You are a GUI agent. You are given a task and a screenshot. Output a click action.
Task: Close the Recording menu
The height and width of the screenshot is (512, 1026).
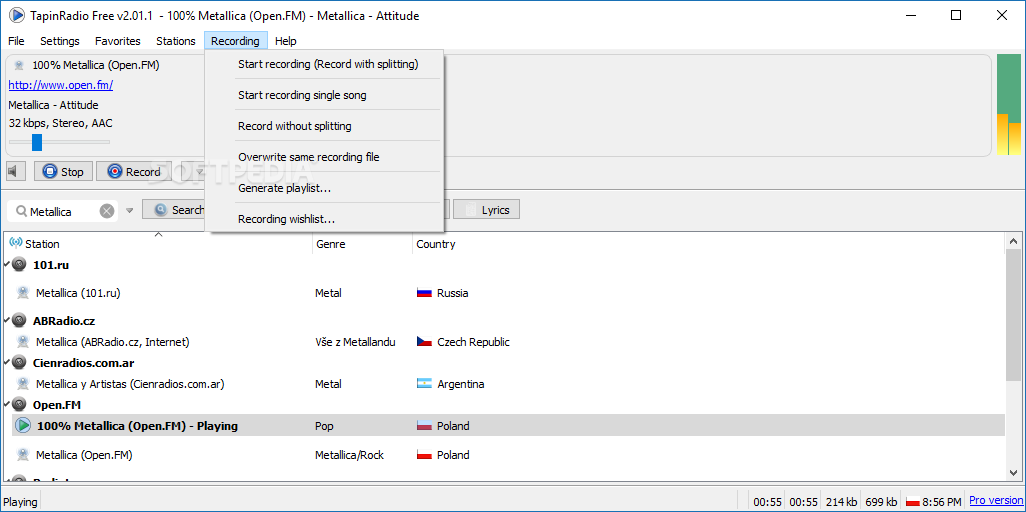(x=236, y=41)
